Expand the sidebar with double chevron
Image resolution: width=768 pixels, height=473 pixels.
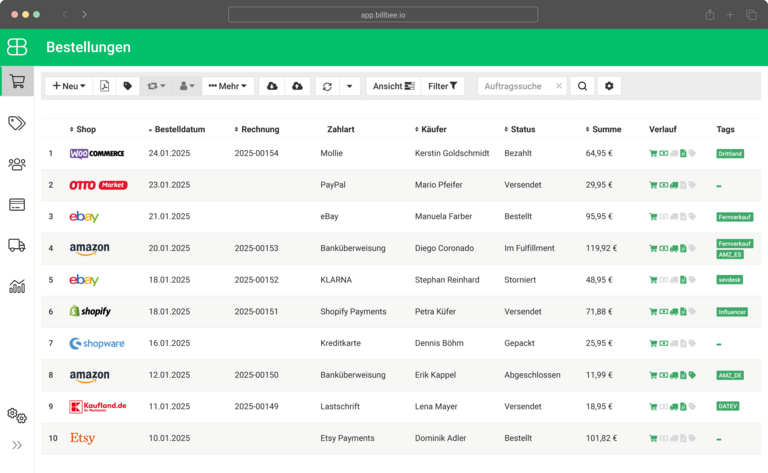pyautogui.click(x=17, y=445)
